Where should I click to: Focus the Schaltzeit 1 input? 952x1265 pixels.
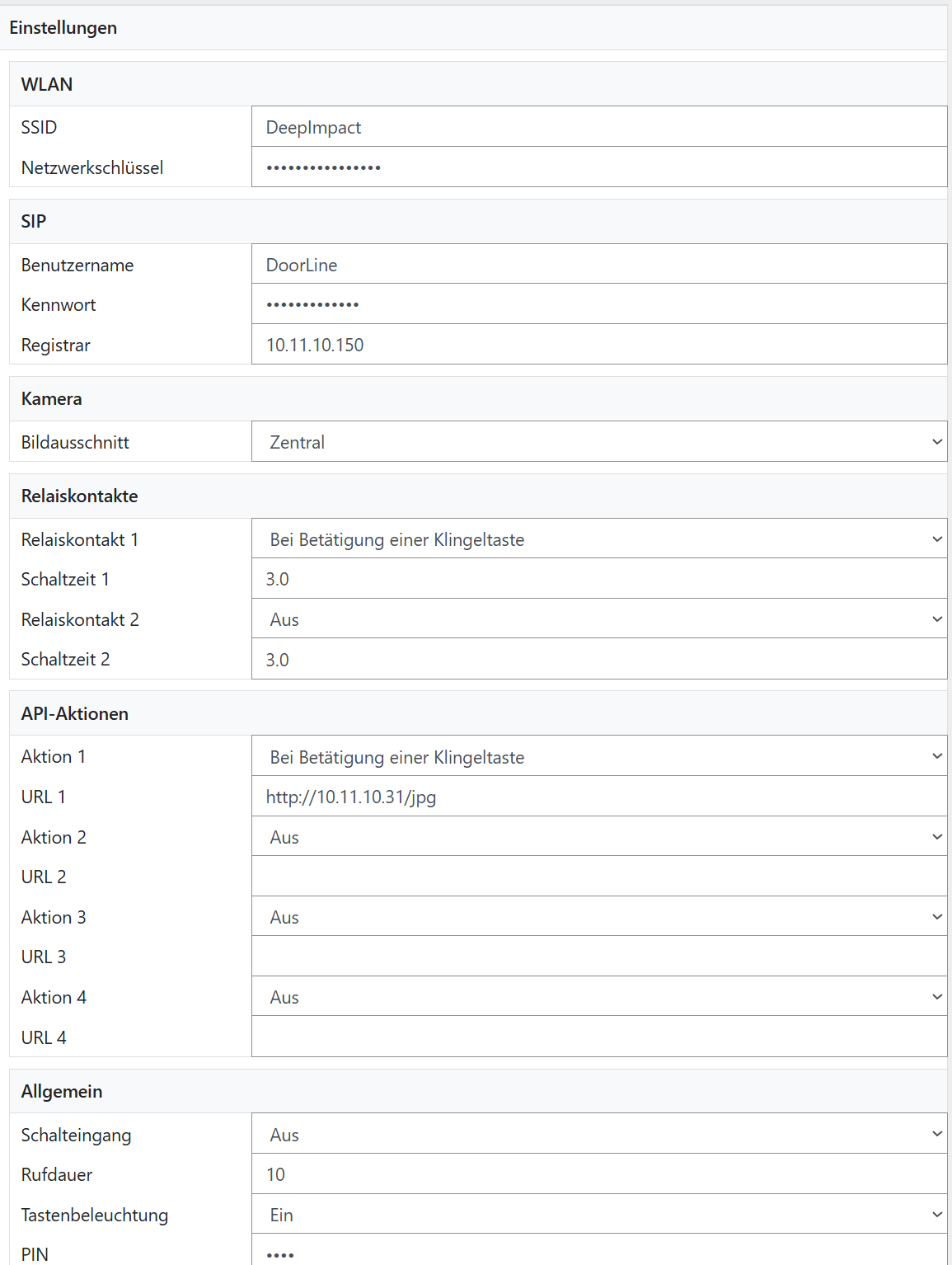(598, 579)
